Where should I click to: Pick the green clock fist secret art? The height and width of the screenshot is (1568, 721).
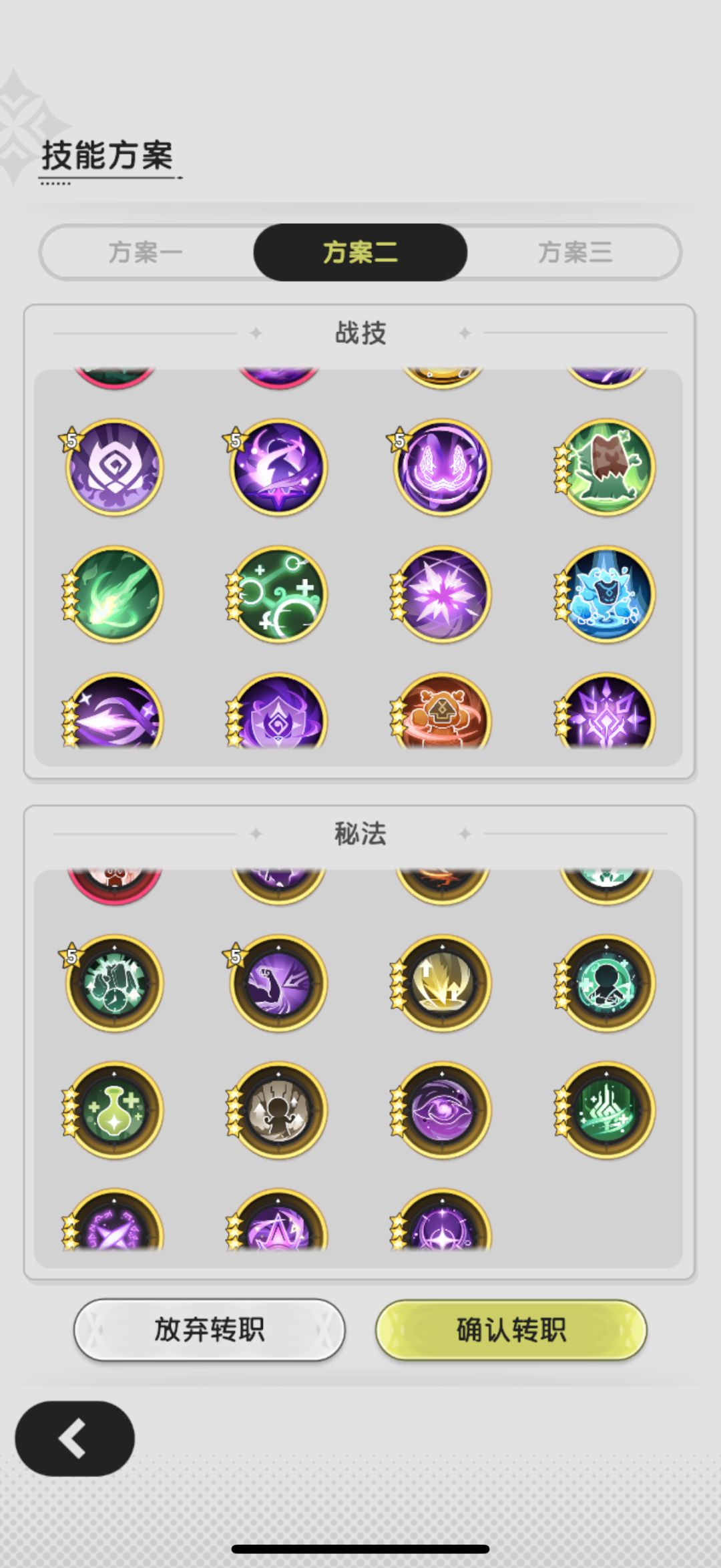pyautogui.click(x=114, y=983)
